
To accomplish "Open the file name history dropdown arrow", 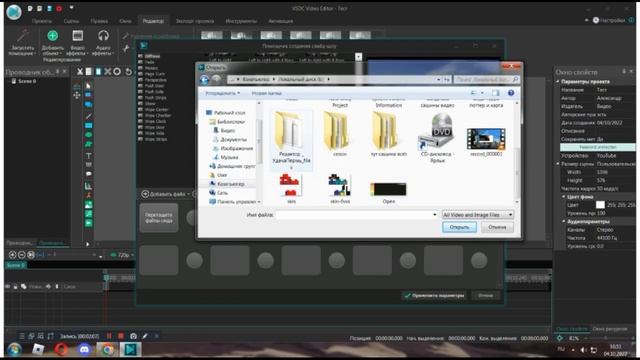I will [x=434, y=215].
